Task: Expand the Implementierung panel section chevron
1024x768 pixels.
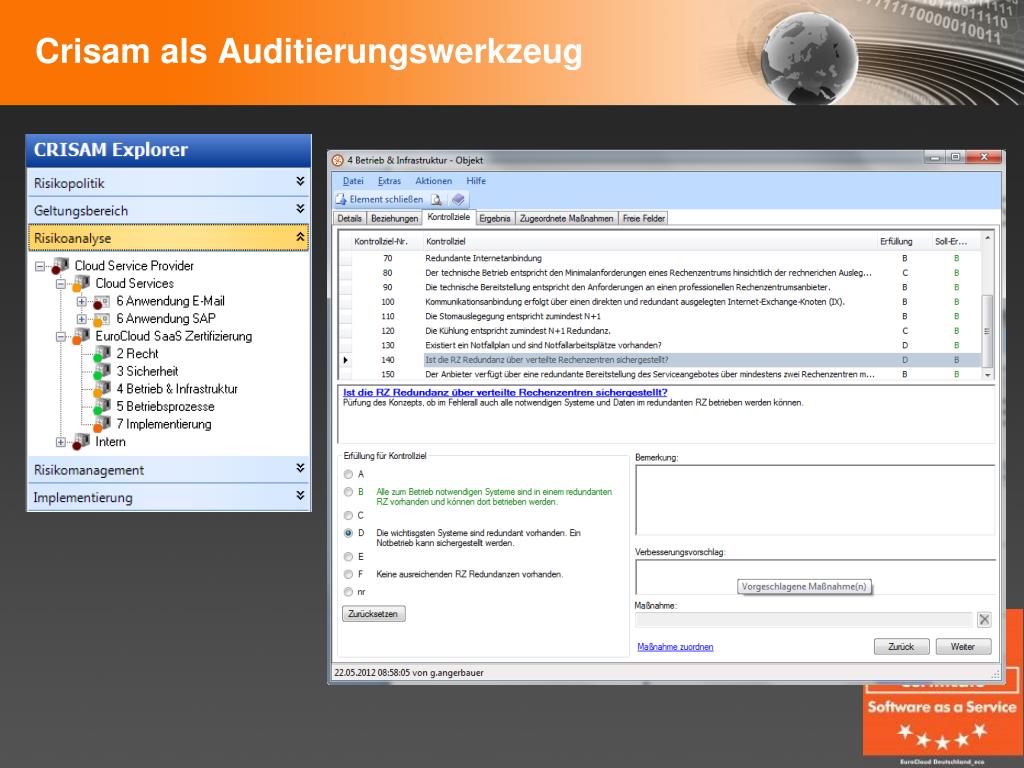Action: [300, 496]
